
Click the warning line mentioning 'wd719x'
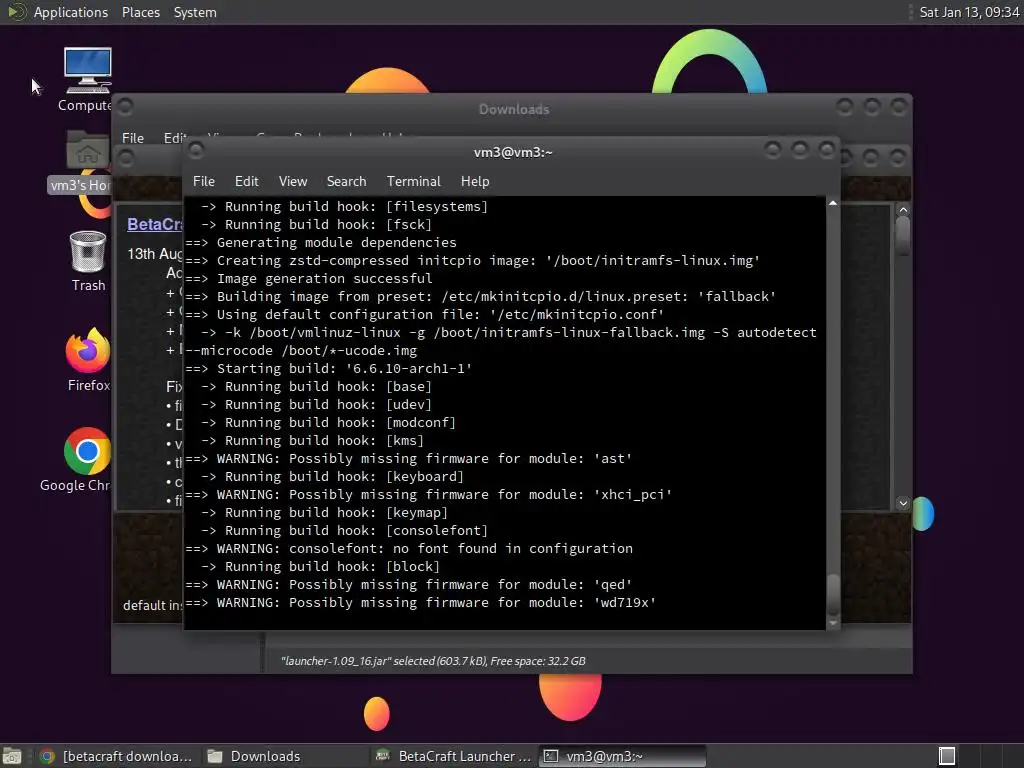[421, 603]
